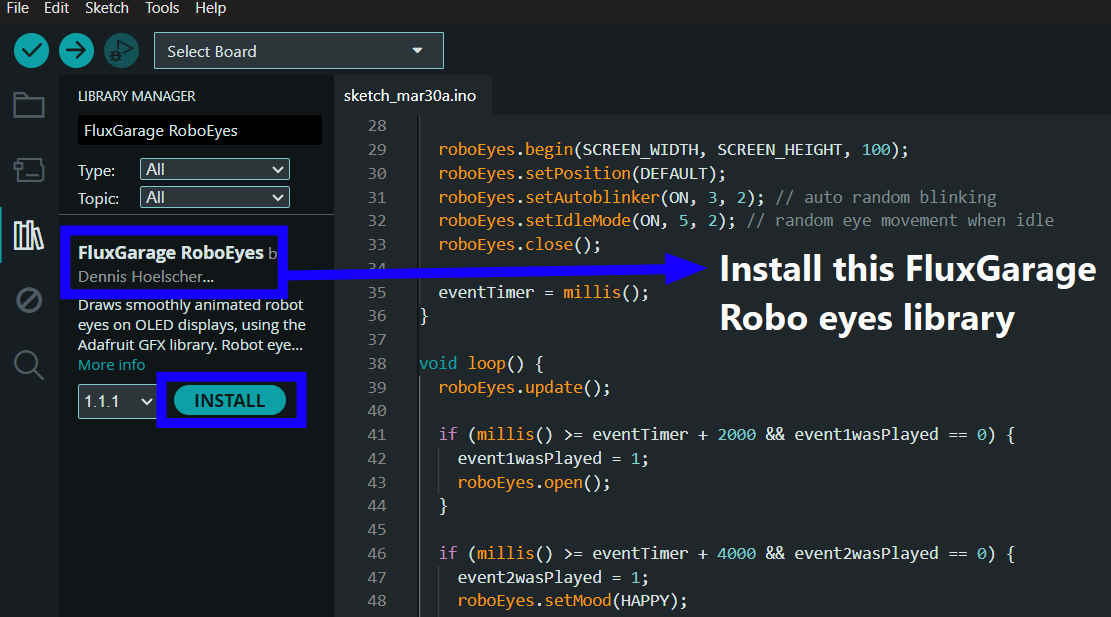The image size is (1111, 617).
Task: Expand the Select Board dropdown
Action: [x=299, y=51]
